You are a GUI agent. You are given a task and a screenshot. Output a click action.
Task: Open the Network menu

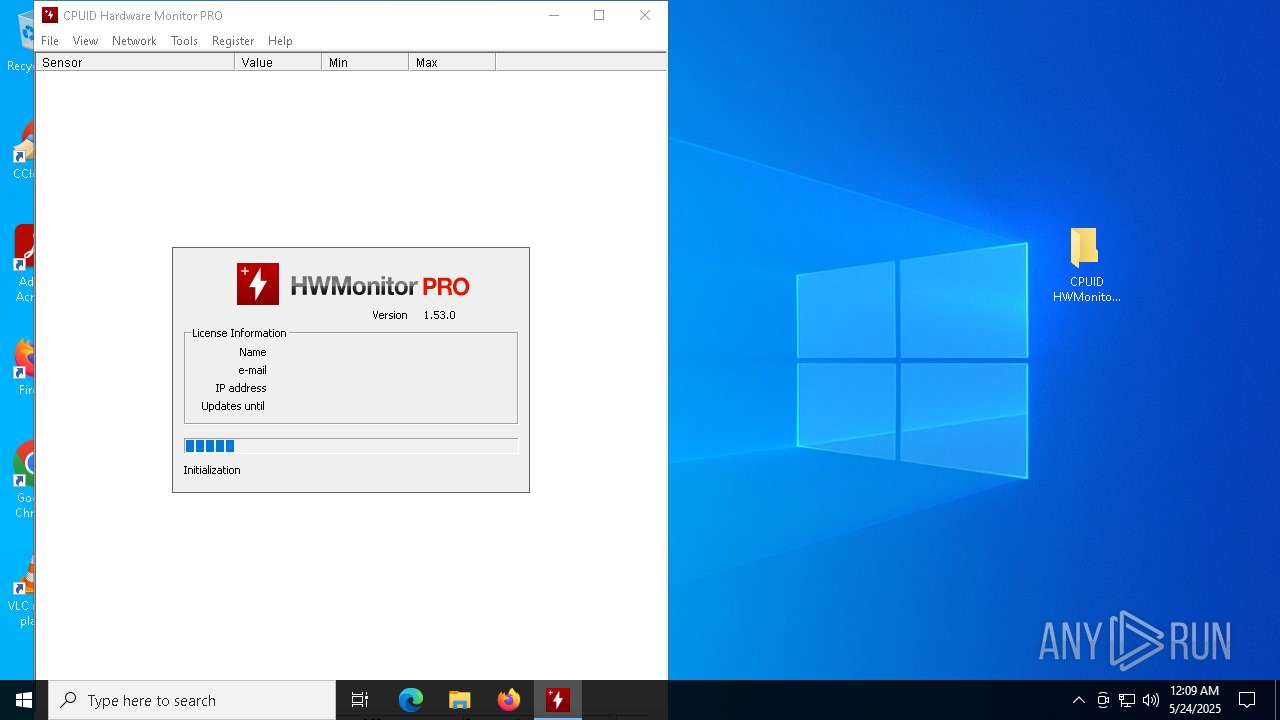click(x=134, y=41)
